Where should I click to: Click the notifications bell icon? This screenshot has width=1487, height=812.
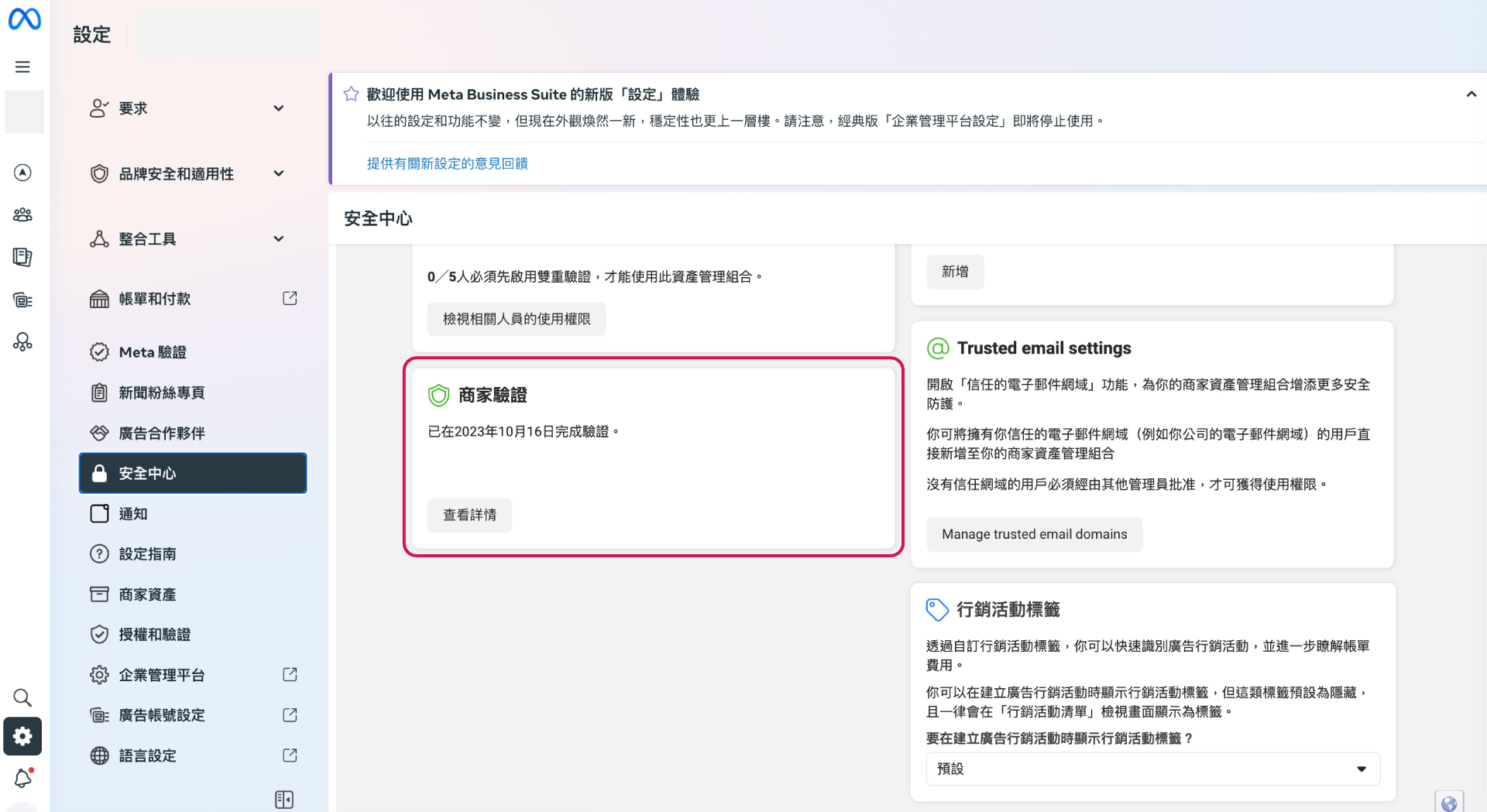22,778
